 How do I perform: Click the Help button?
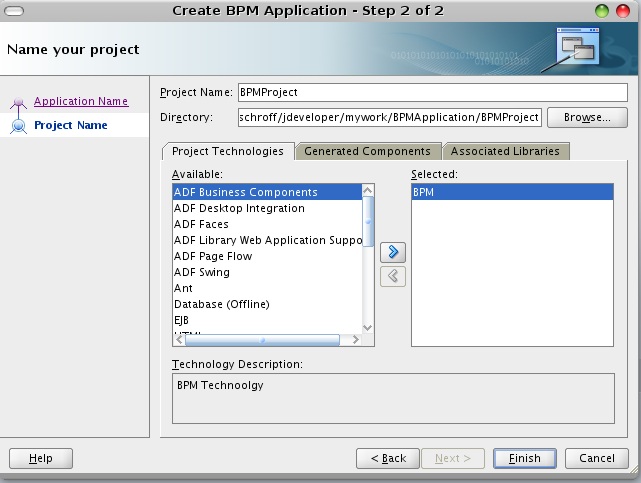[41, 458]
